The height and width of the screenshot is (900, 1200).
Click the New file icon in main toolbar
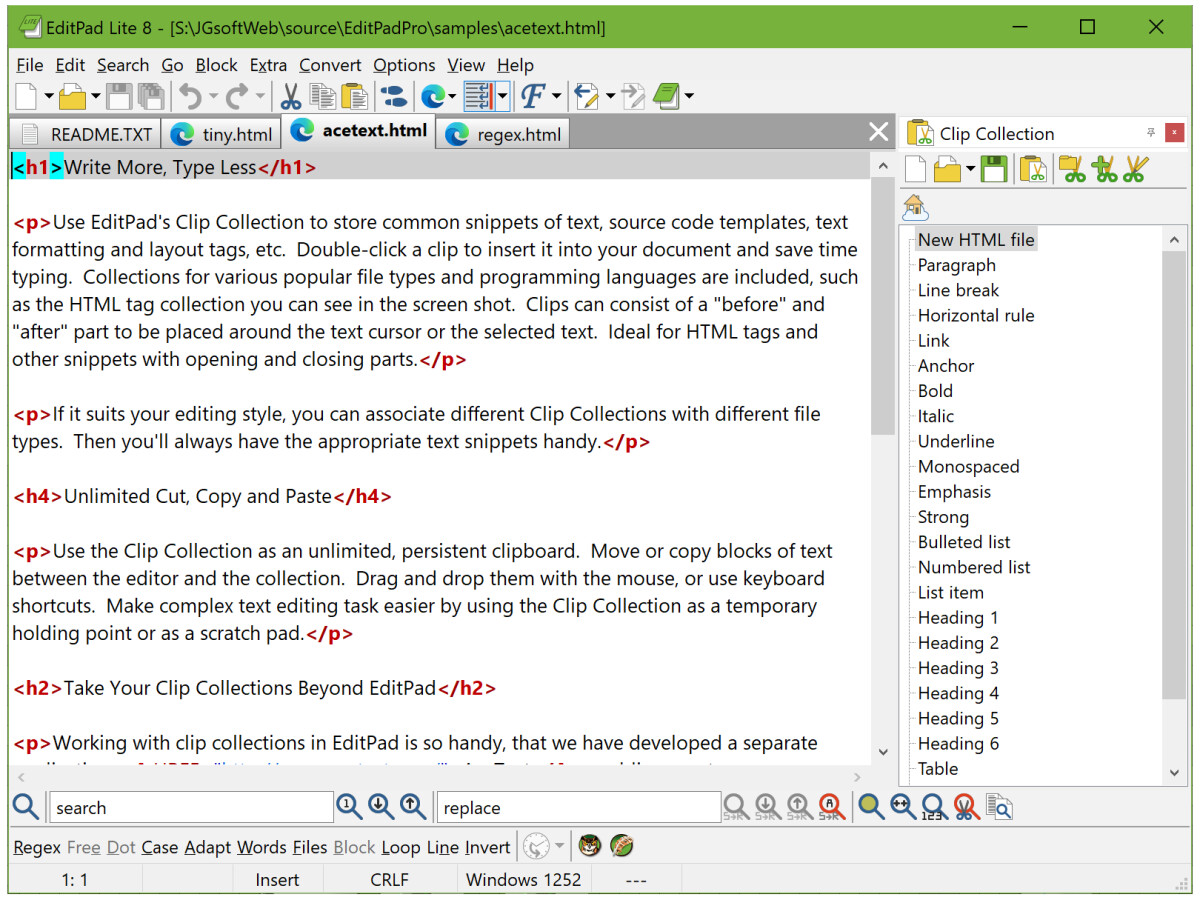(26, 97)
